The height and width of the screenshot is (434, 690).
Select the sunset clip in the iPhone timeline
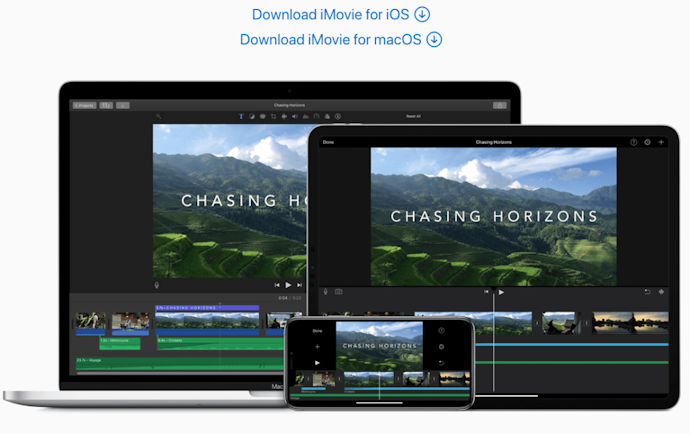point(455,379)
